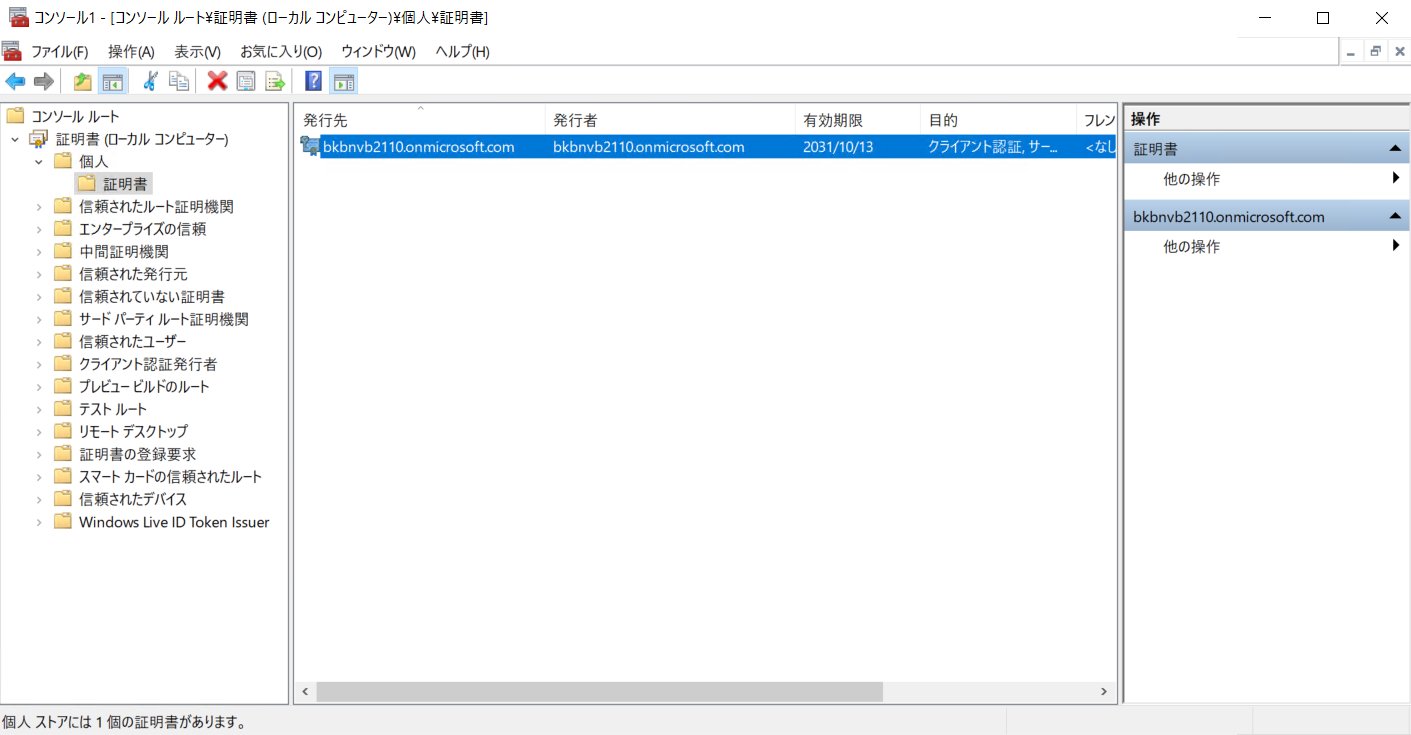The width and height of the screenshot is (1411, 735).
Task: Click the 発行者 cell bkbnvb2110.onmicrosoft.com
Action: (649, 147)
